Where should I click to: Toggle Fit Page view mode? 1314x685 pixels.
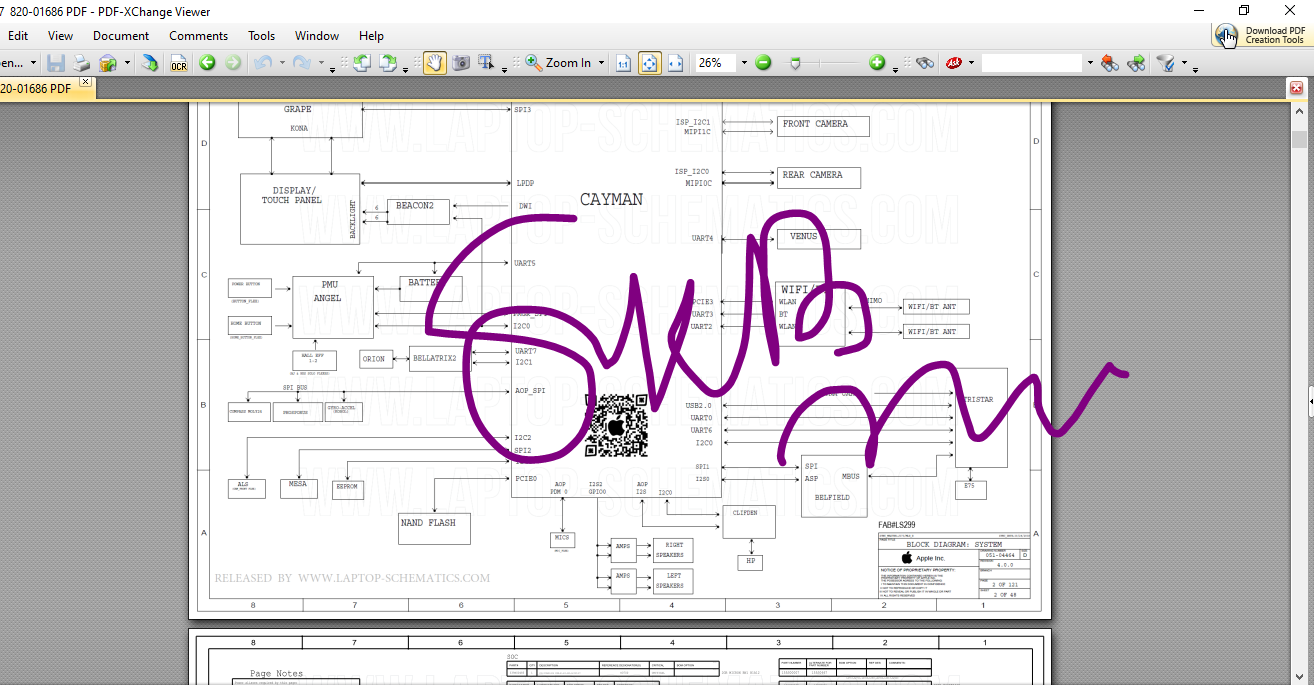click(650, 63)
